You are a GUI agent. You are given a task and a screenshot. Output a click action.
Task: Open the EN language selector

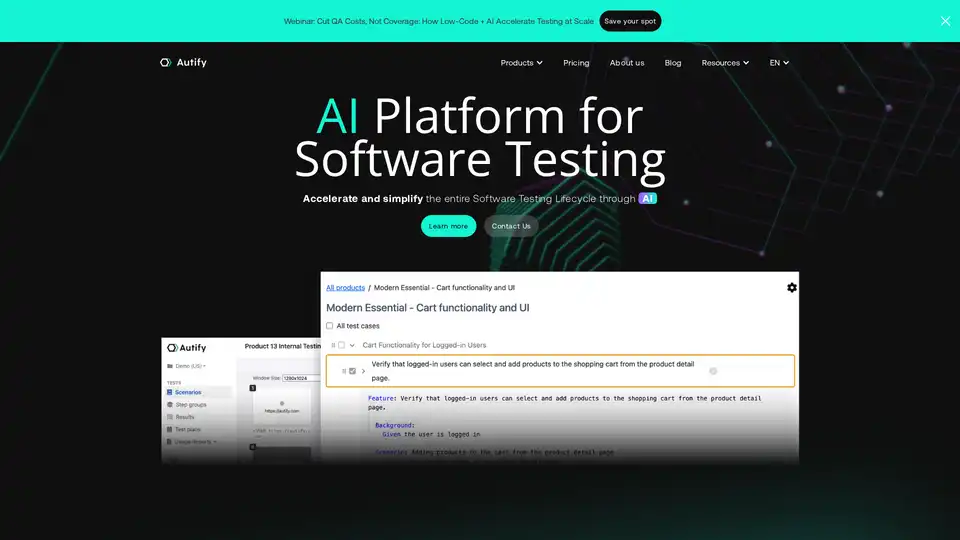[779, 63]
